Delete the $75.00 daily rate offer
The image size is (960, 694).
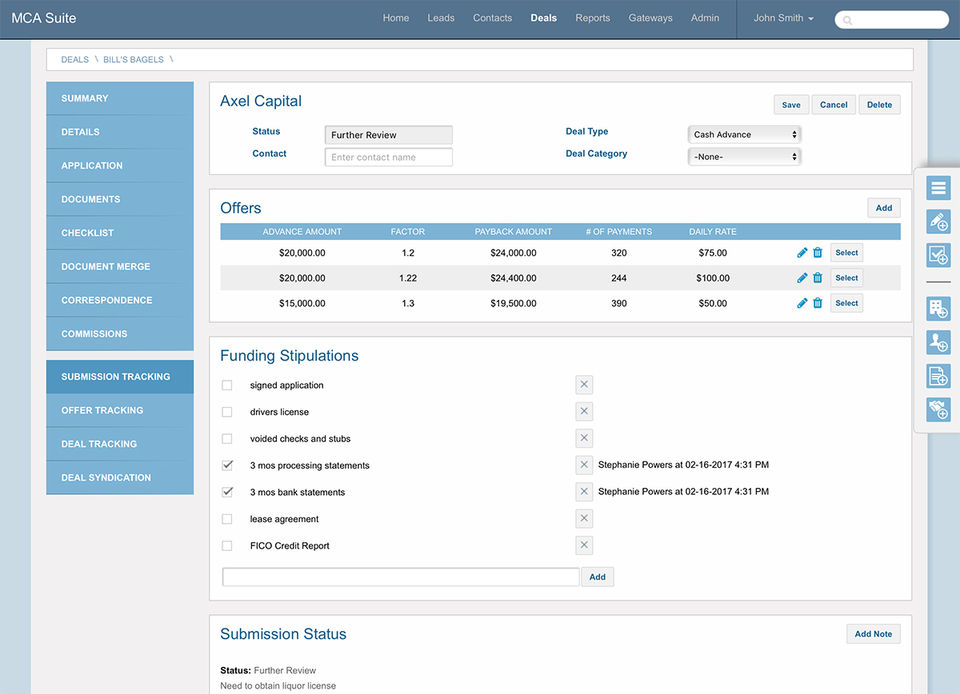click(817, 253)
